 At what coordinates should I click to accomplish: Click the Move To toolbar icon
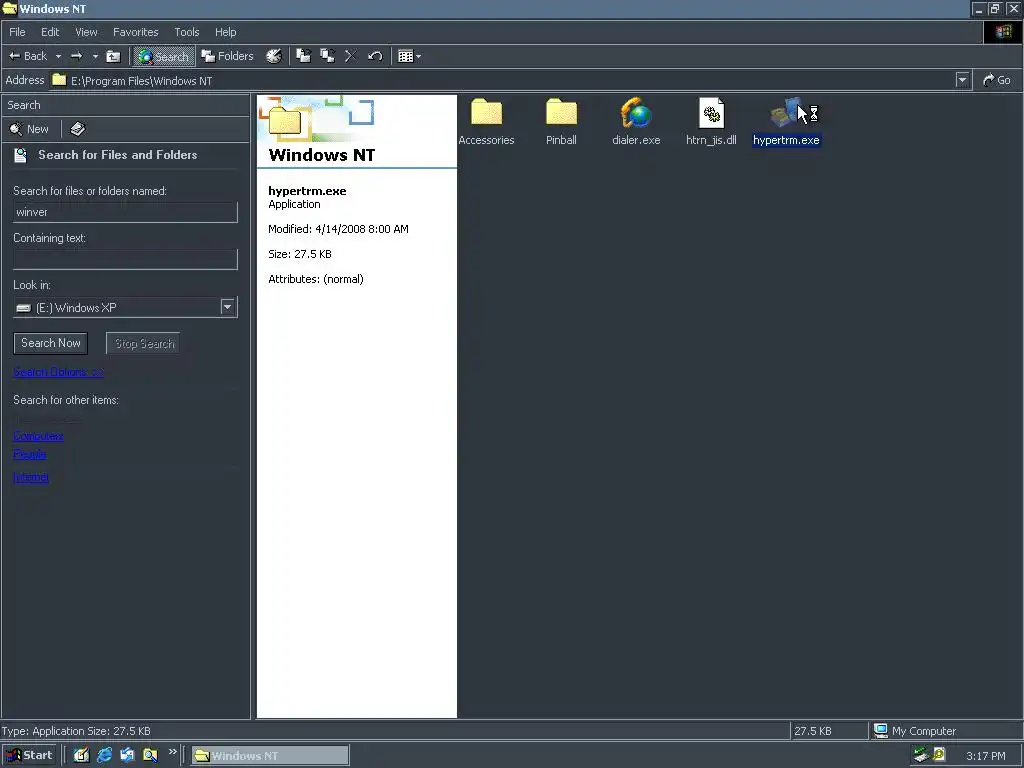304,56
